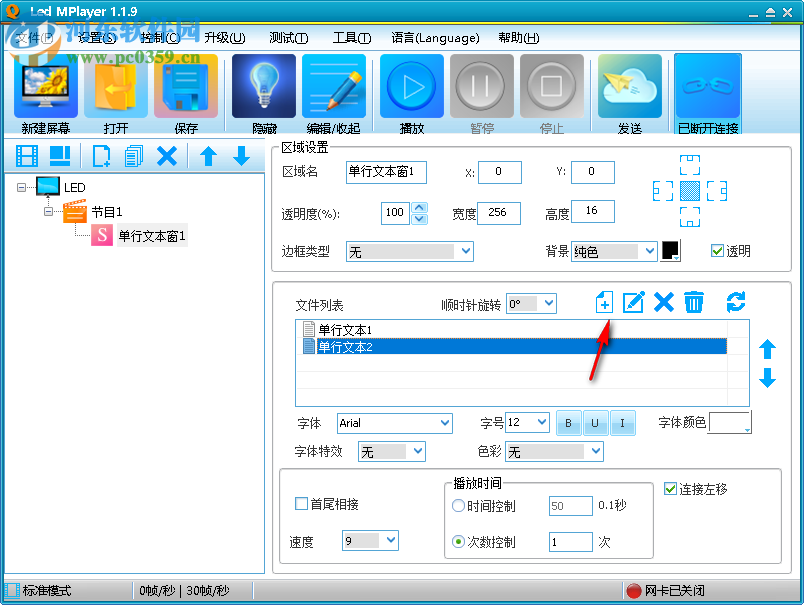Click the underline (U) formatting button
804x605 pixels.
click(595, 423)
